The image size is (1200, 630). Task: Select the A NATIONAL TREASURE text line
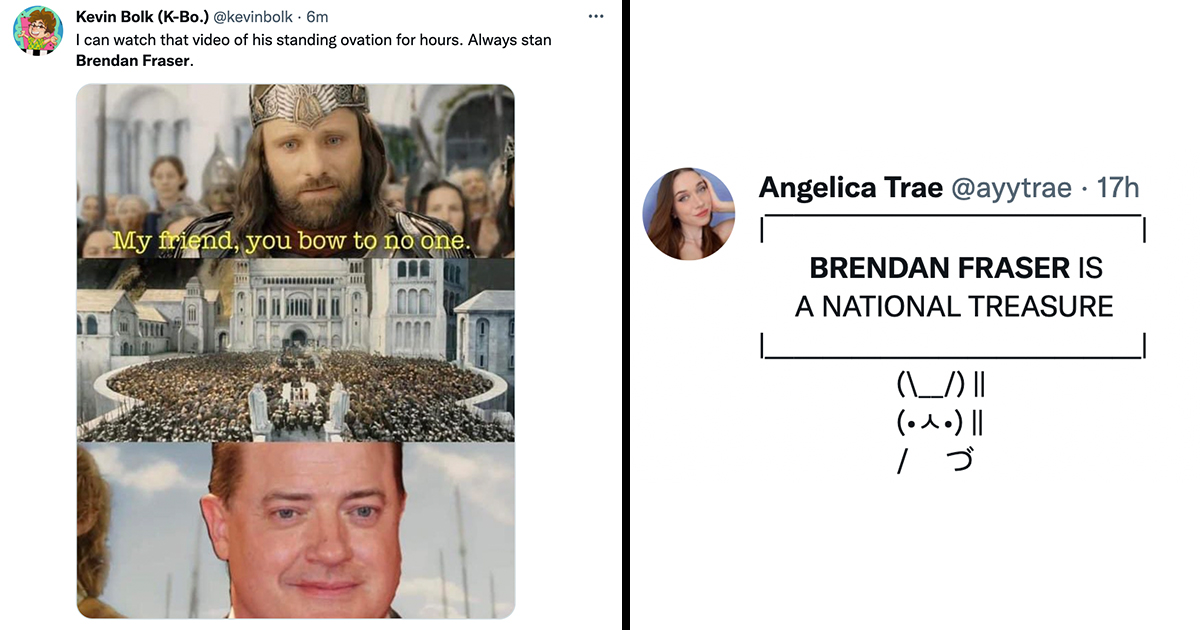coord(954,306)
